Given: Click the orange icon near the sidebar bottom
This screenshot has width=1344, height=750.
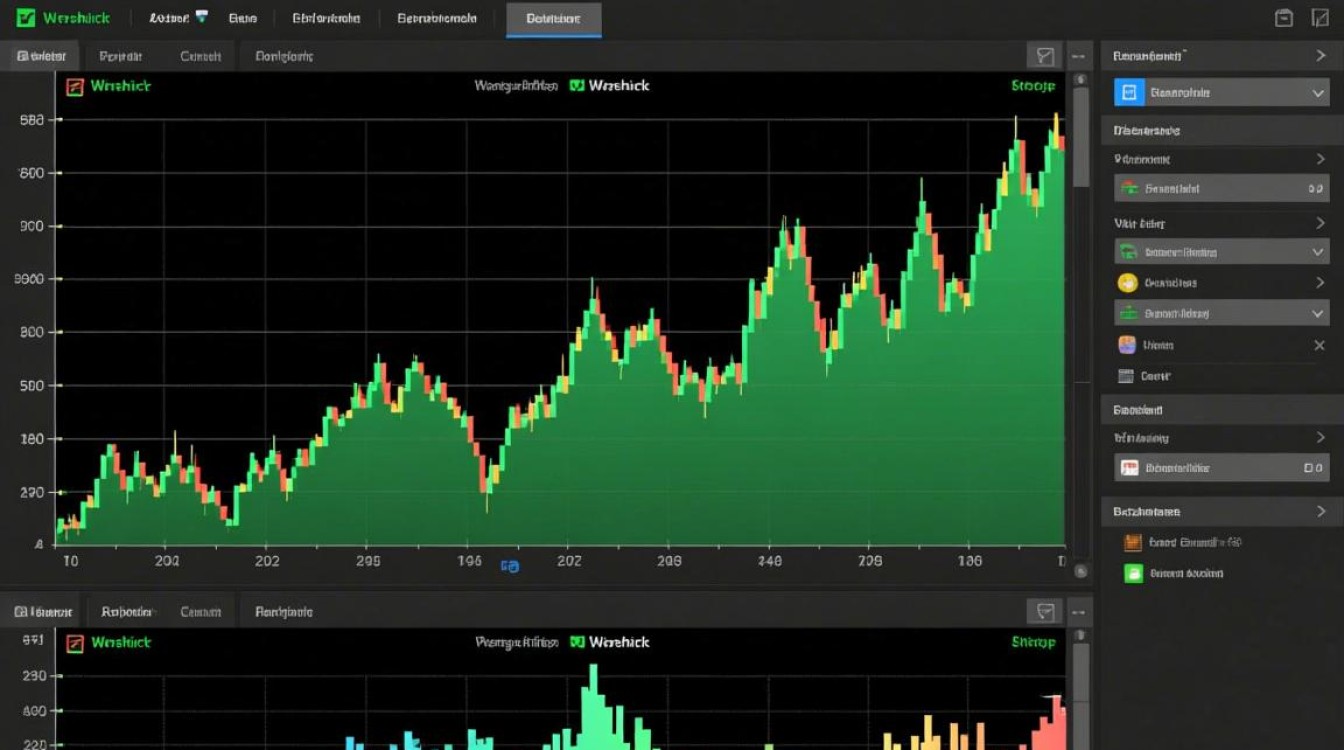Looking at the screenshot, I should click(x=1132, y=543).
